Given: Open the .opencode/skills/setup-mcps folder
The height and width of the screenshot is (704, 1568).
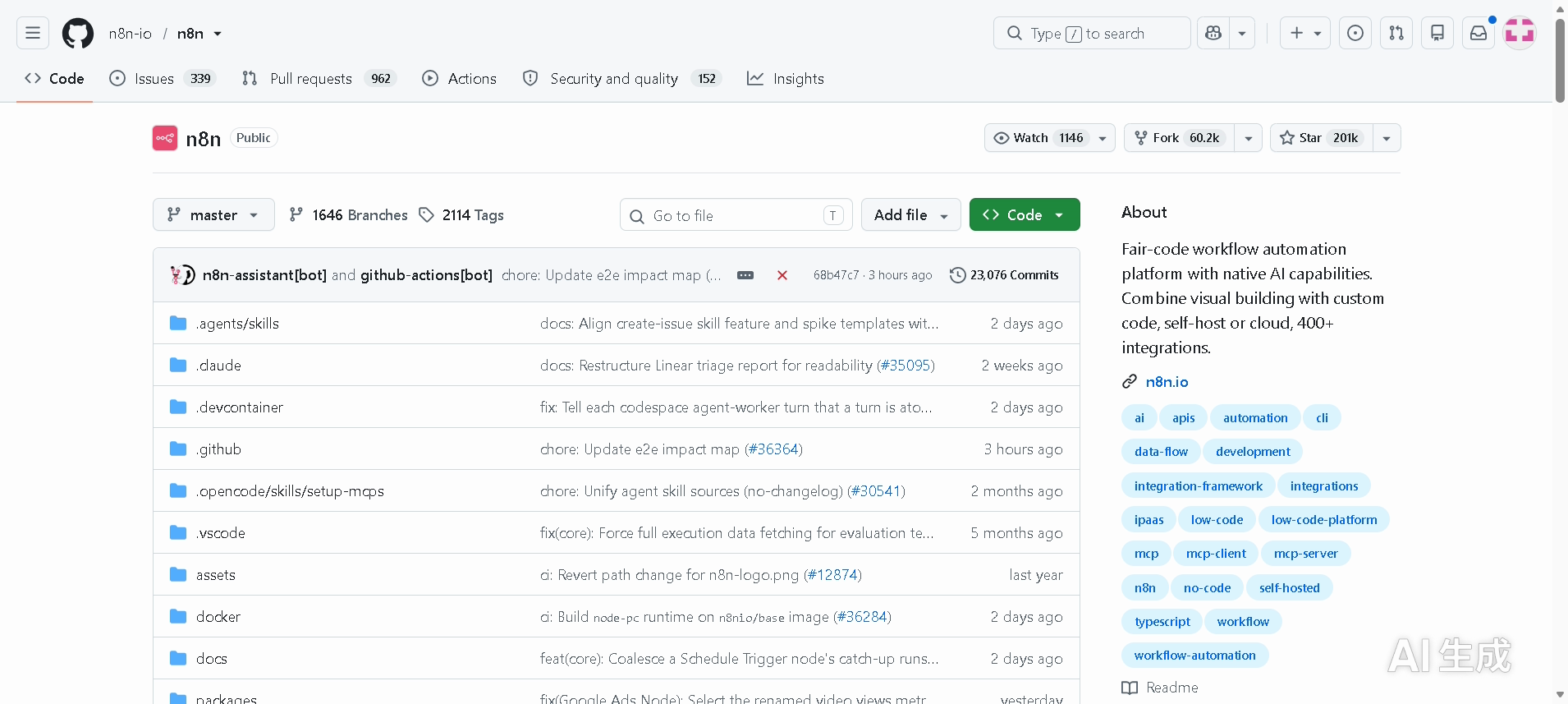Looking at the screenshot, I should click(x=290, y=491).
